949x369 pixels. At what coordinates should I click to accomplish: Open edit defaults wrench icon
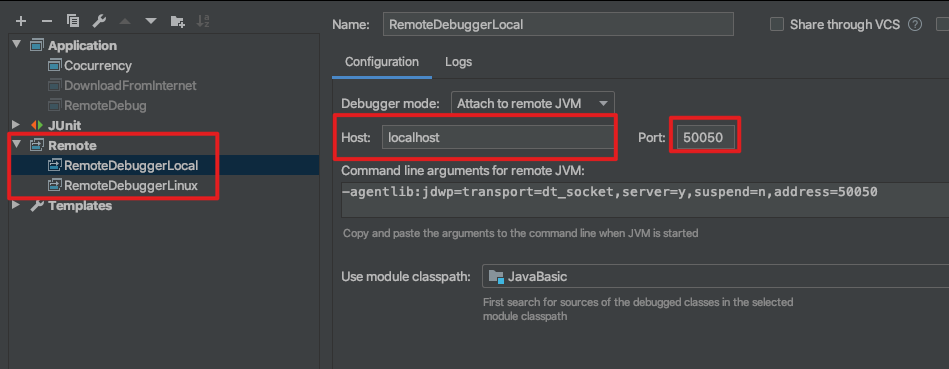click(99, 21)
